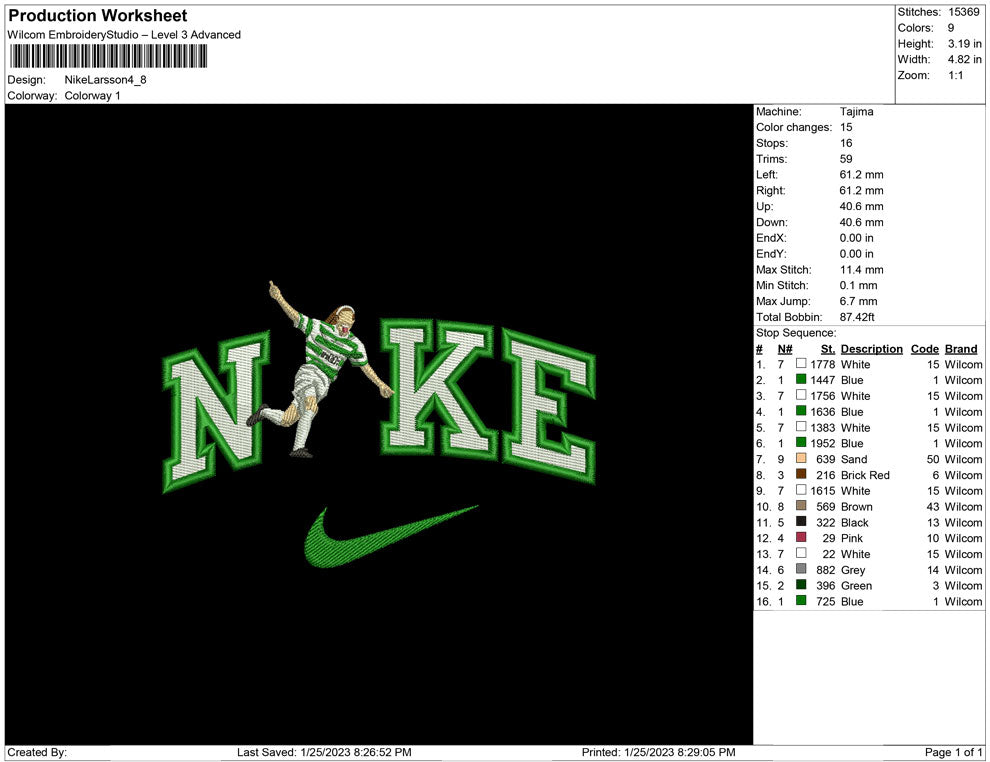The width and height of the screenshot is (990, 762).
Task: Click the Colorway 1 value
Action: [x=92, y=95]
